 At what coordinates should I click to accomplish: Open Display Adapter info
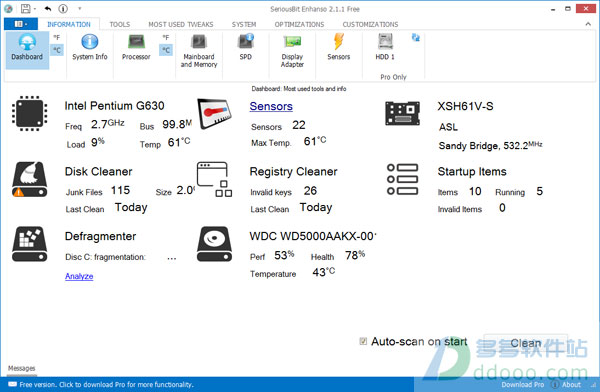coord(292,51)
